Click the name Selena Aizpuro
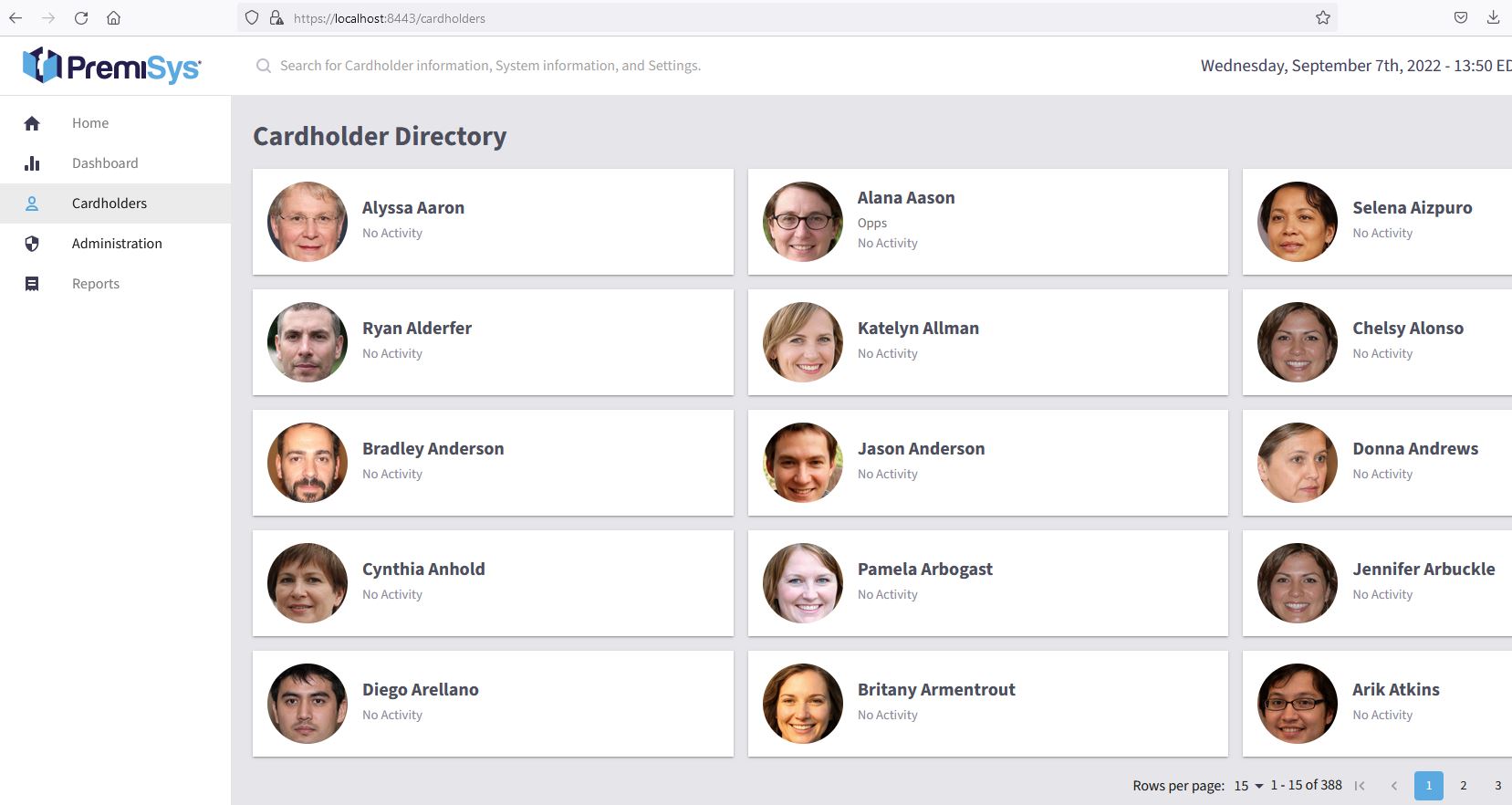Image resolution: width=1512 pixels, height=805 pixels. 1413,208
